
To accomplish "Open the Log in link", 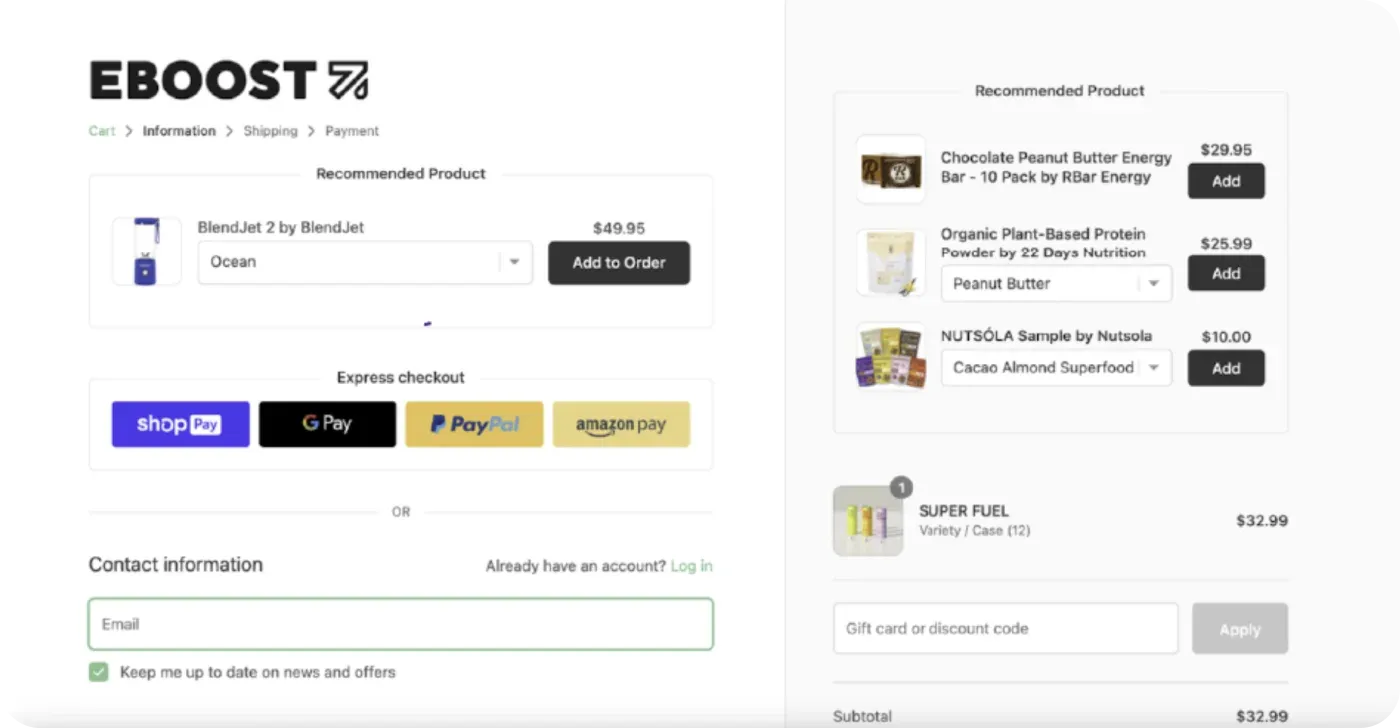I will click(692, 565).
